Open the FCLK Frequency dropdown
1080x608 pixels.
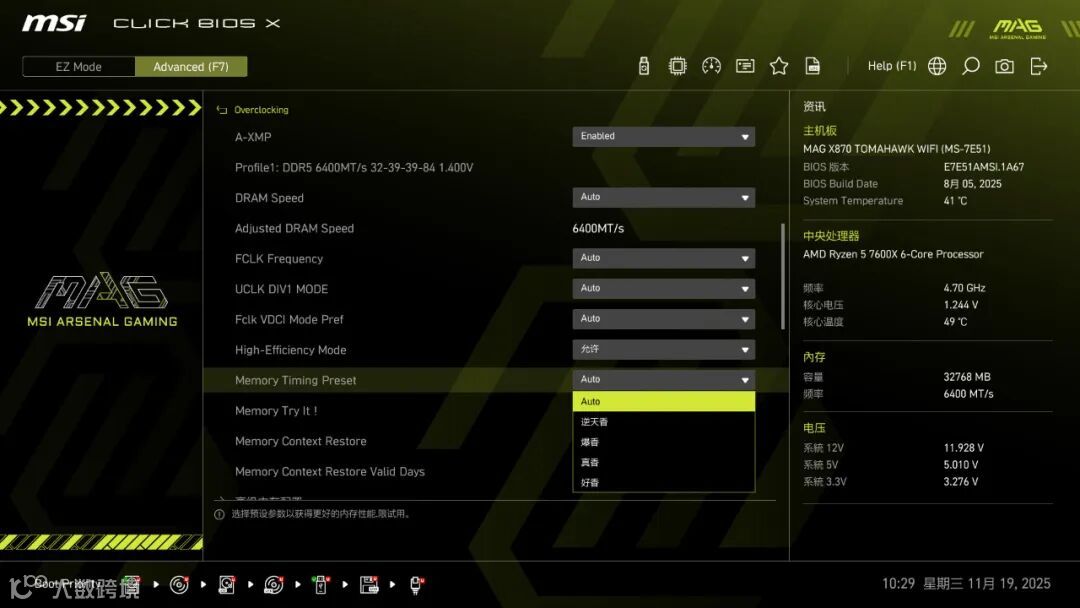click(663, 258)
